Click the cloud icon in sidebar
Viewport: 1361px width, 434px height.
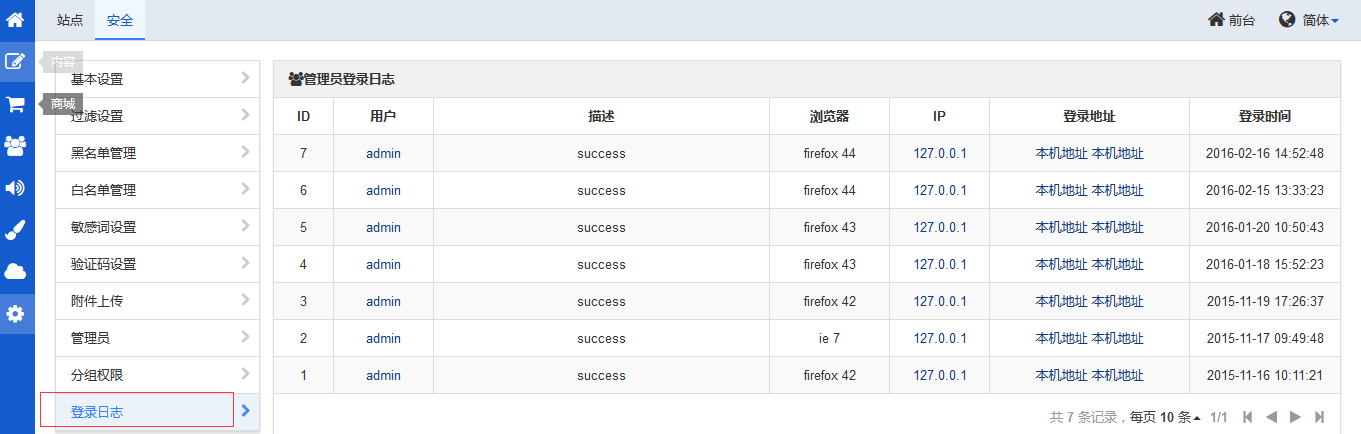15,272
